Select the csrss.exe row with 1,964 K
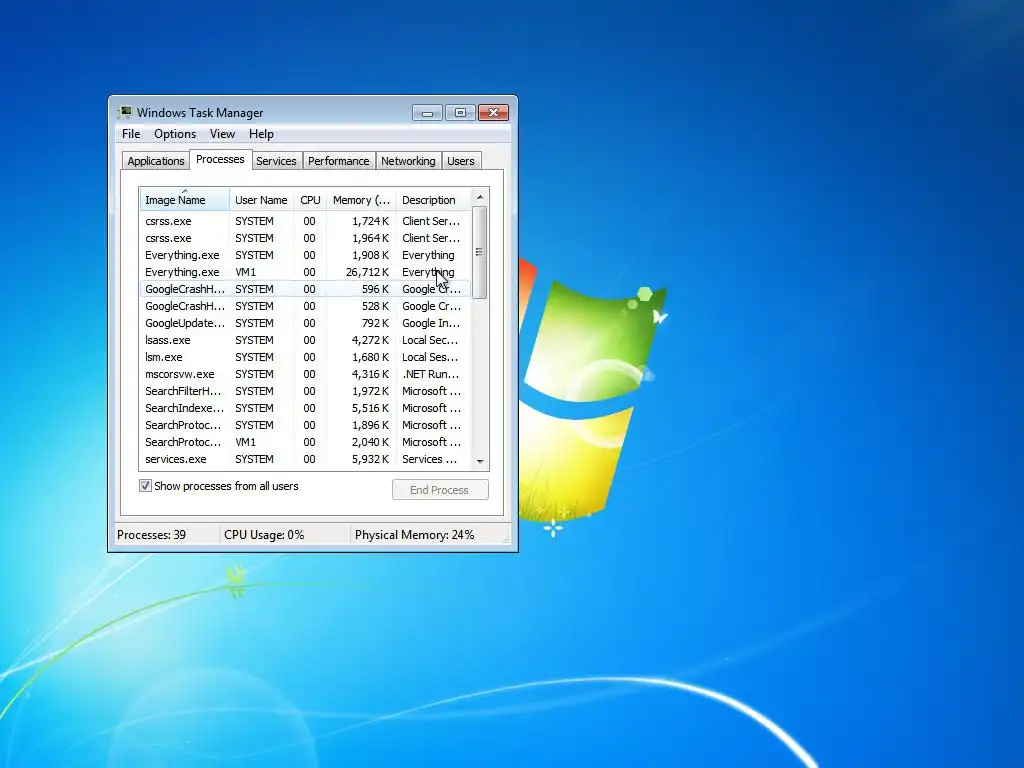The image size is (1024, 768). [304, 238]
